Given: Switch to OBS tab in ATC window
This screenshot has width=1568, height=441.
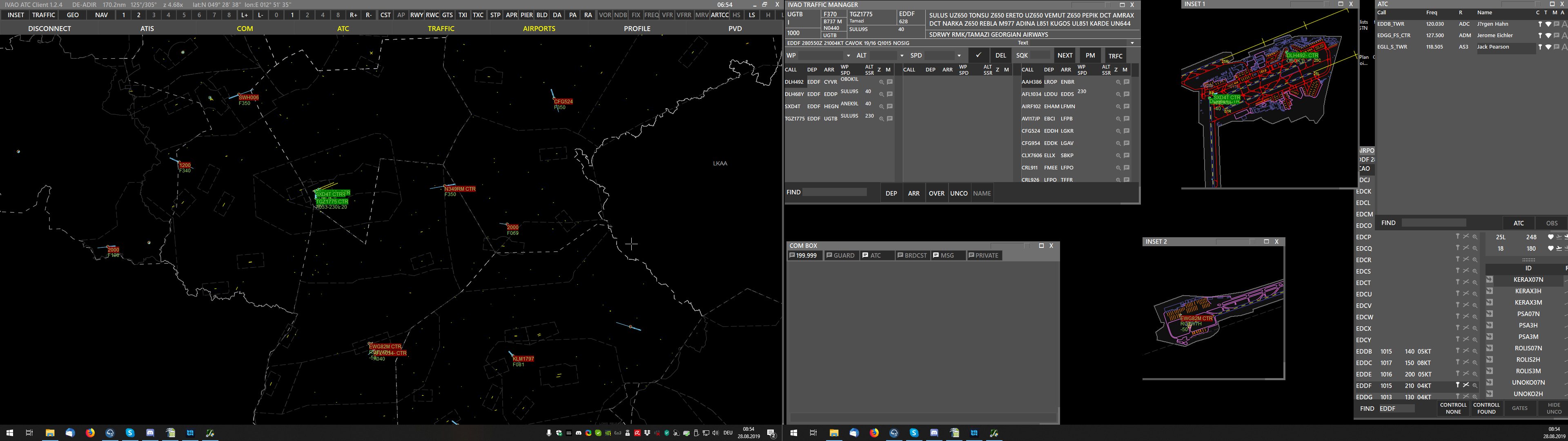Looking at the screenshot, I should [1551, 223].
